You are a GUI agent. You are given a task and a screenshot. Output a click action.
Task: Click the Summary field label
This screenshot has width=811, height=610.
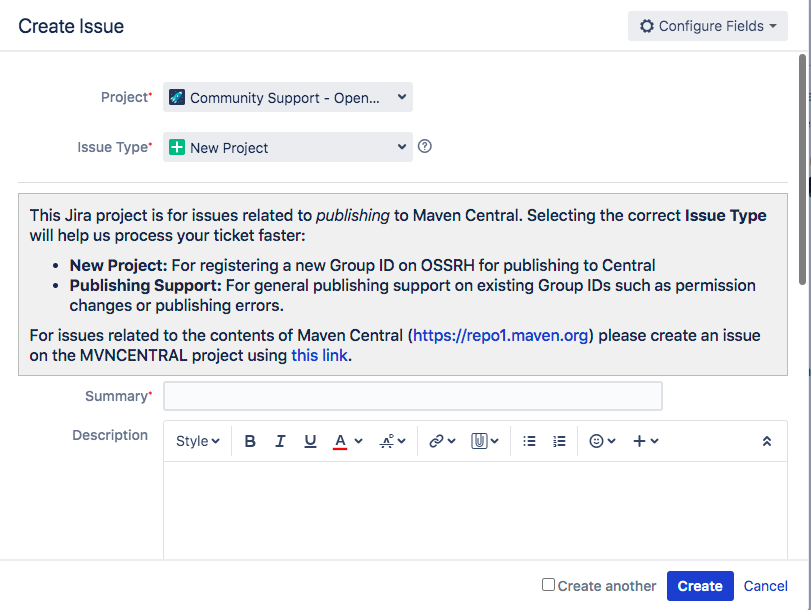[118, 396]
